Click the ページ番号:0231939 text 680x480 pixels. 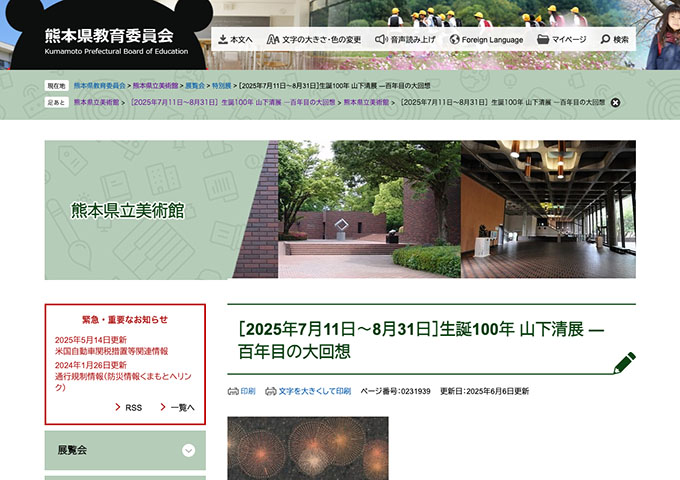396,391
